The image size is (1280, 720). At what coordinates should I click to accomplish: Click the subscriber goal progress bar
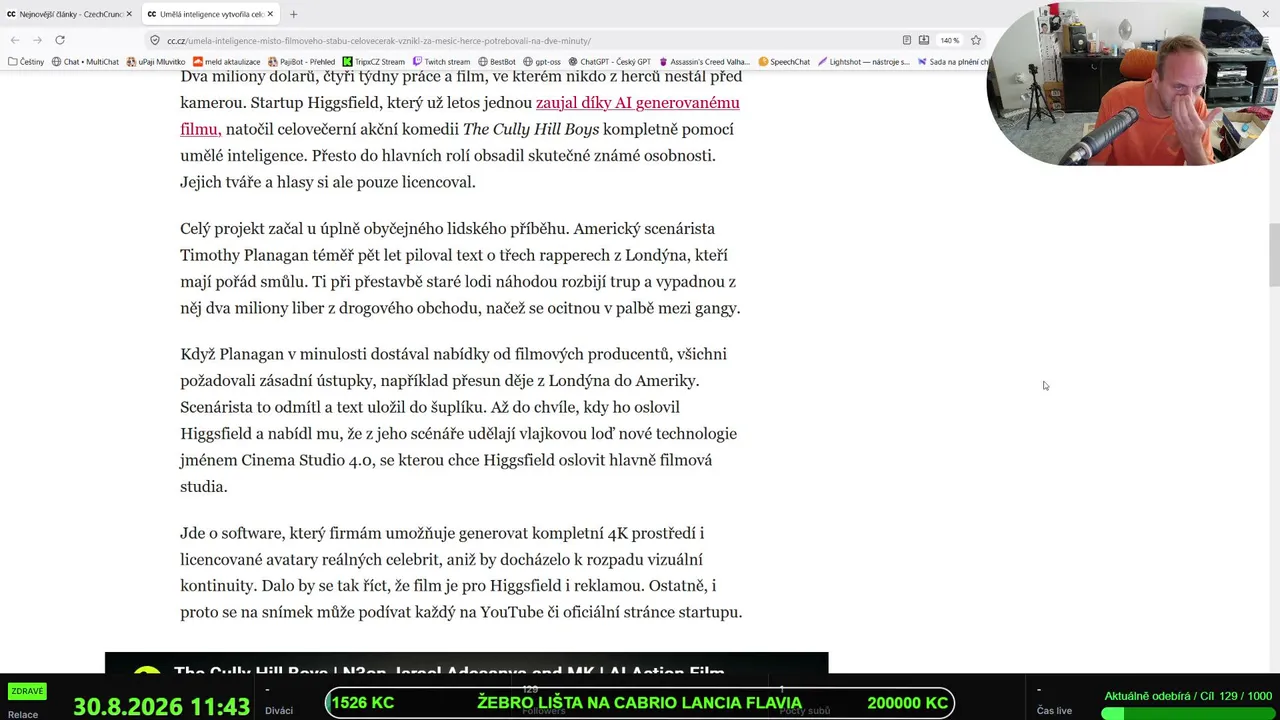click(x=1186, y=713)
